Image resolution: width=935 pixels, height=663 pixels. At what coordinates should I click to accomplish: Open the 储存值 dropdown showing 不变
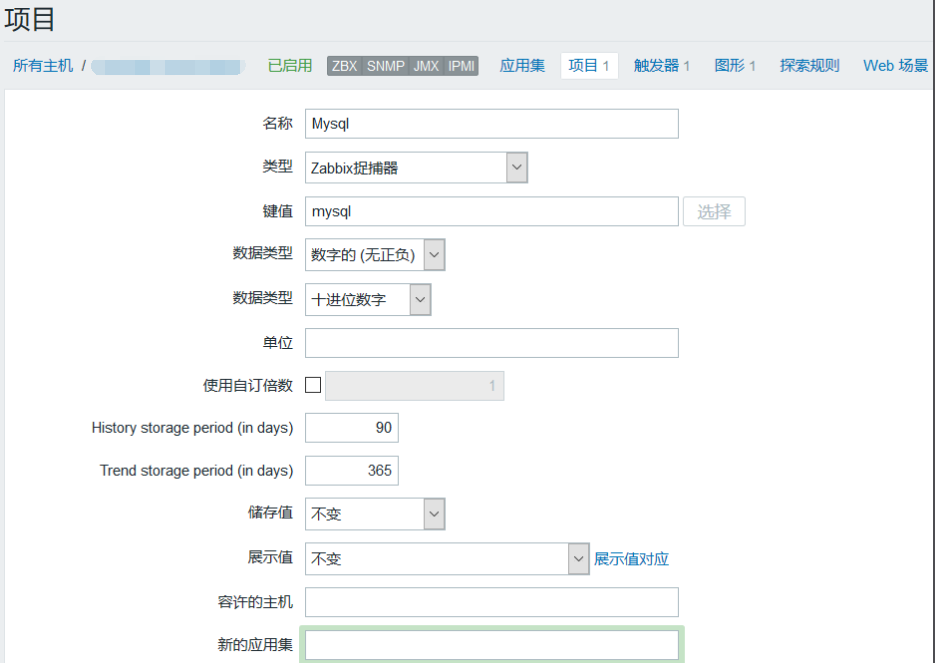pos(434,513)
